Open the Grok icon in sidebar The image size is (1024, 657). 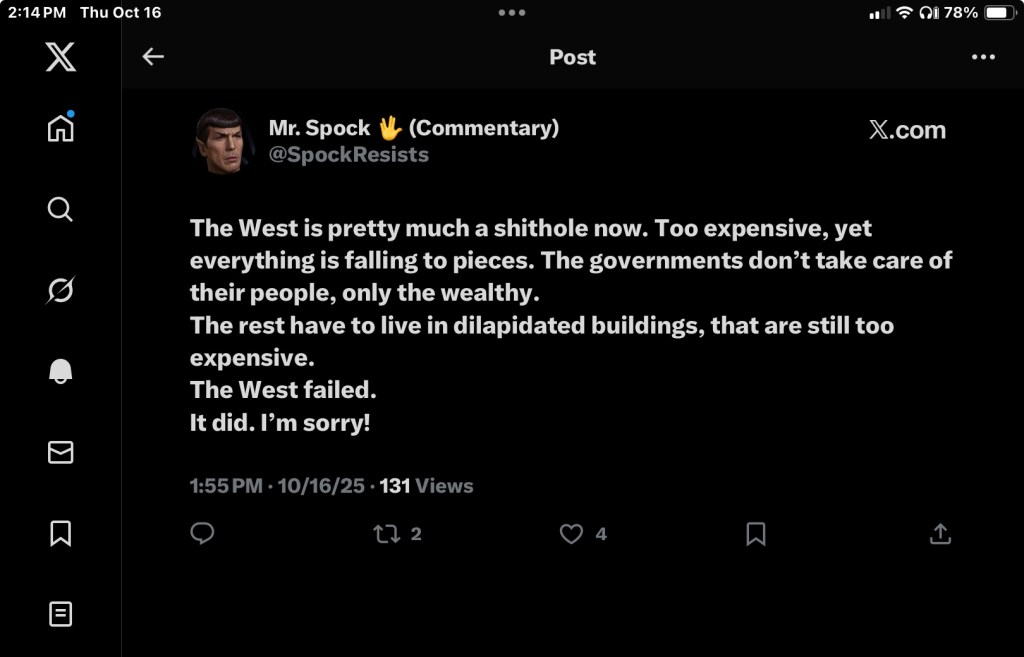pos(60,290)
